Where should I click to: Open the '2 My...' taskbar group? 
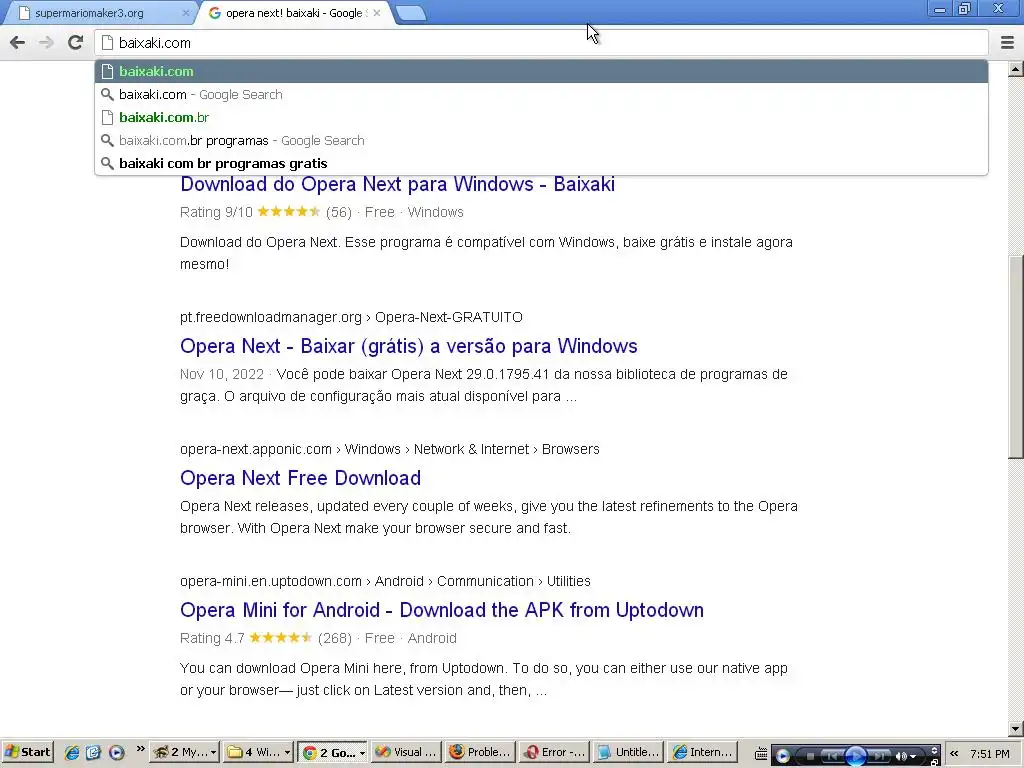point(185,752)
